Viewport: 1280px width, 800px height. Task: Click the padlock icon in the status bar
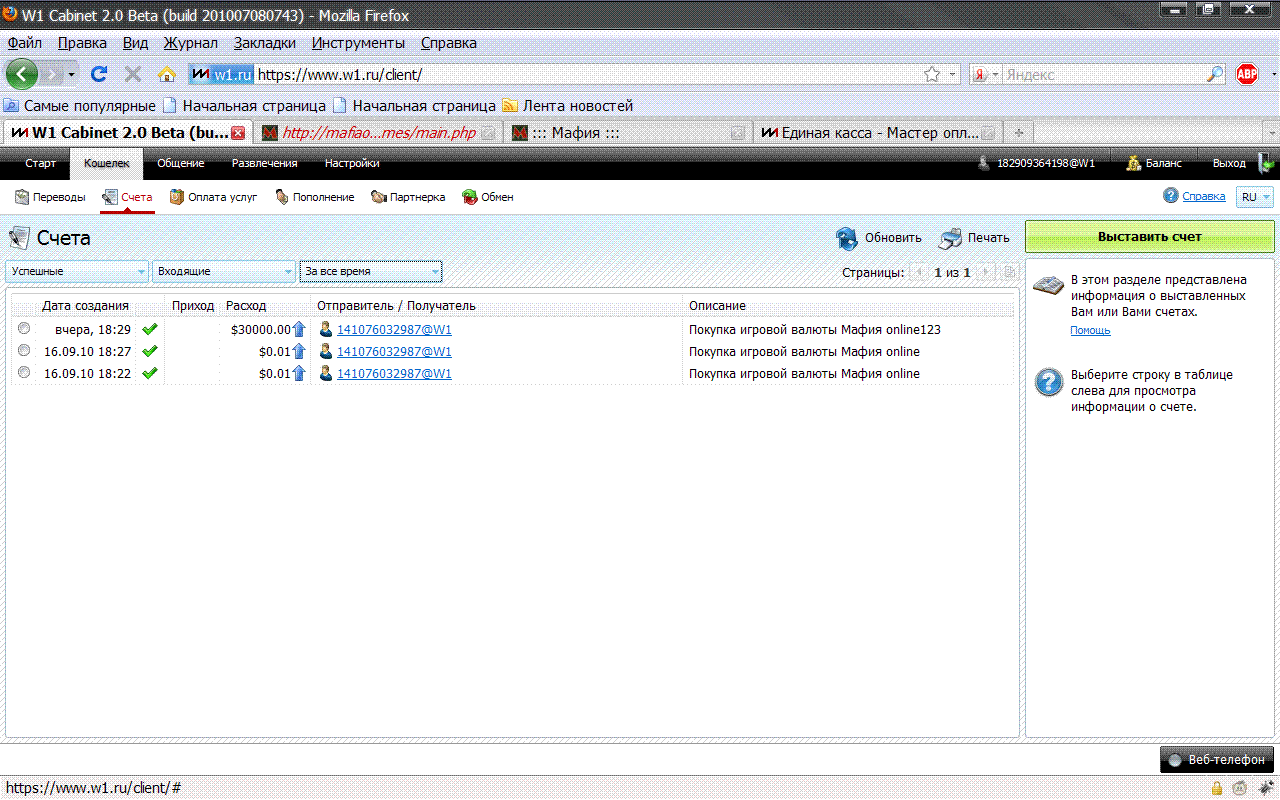click(1216, 788)
